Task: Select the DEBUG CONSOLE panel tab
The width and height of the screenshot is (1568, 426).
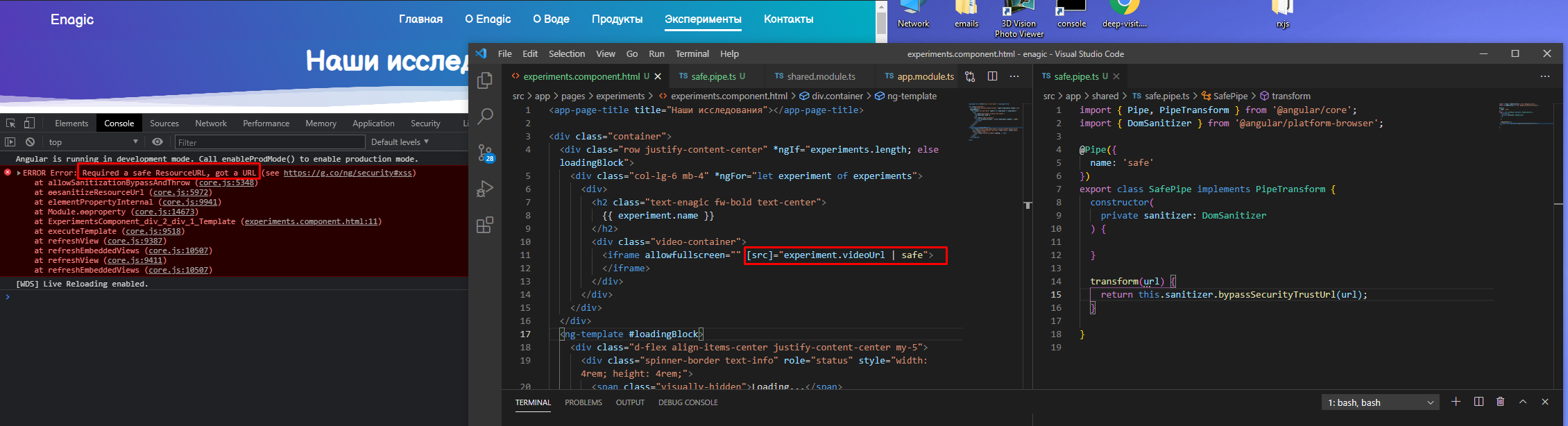Action: pos(688,402)
